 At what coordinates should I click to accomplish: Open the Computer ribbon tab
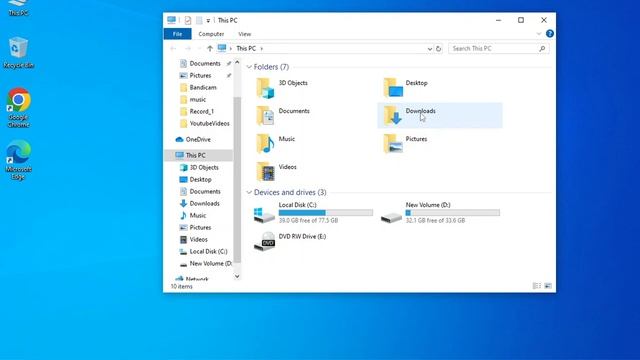tap(211, 34)
